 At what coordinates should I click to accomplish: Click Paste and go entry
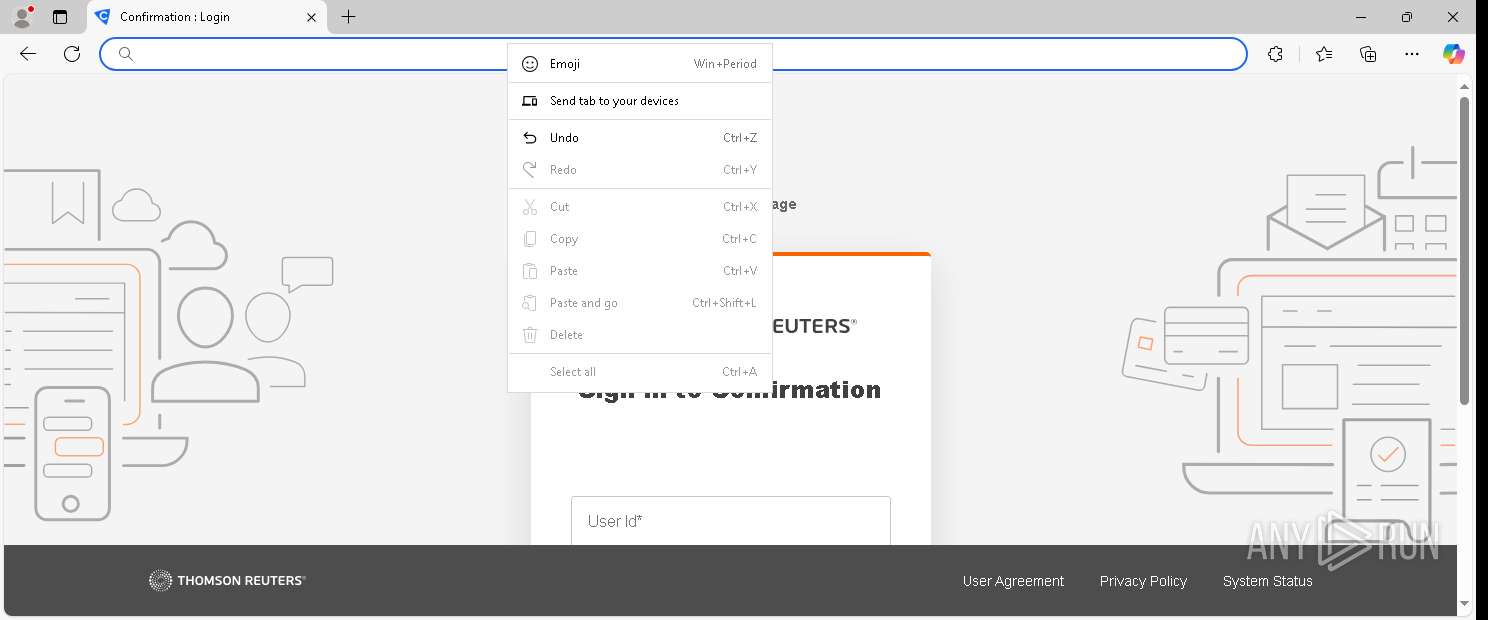pos(640,303)
